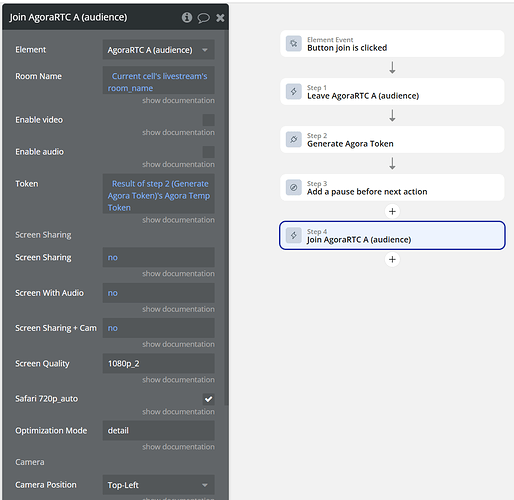Image resolution: width=514 pixels, height=500 pixels.
Task: Open the Optimization Mode detail dropdown
Action: click(x=159, y=431)
